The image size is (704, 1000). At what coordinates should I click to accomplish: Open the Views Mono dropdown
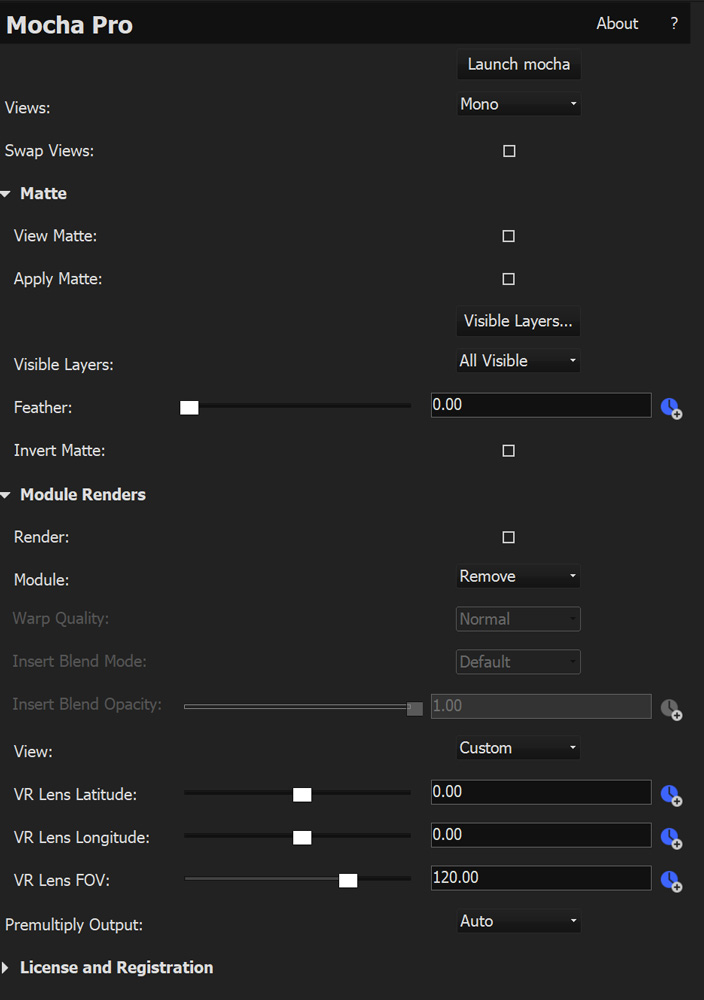(518, 104)
